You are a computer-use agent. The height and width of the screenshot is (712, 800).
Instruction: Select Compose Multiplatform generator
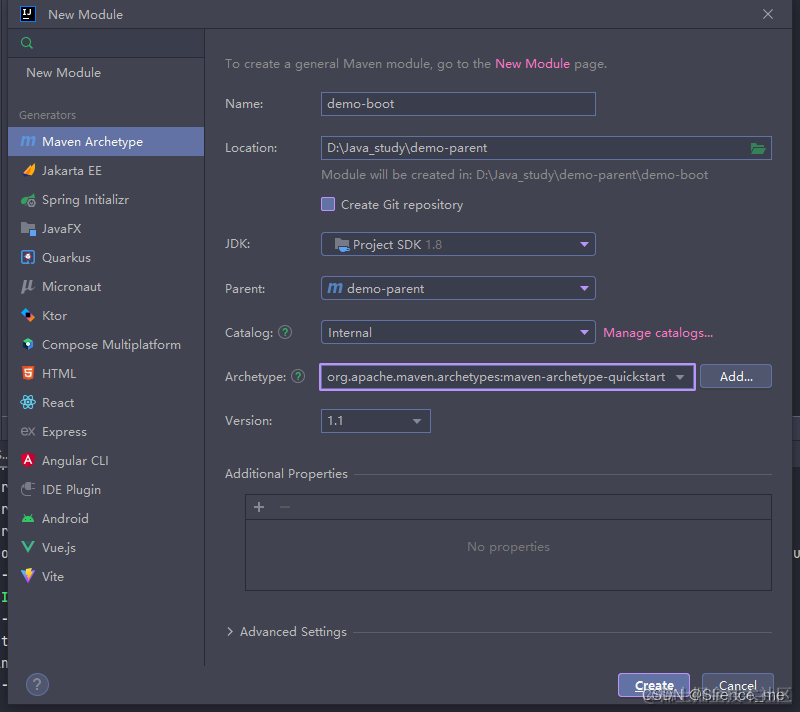[106, 345]
